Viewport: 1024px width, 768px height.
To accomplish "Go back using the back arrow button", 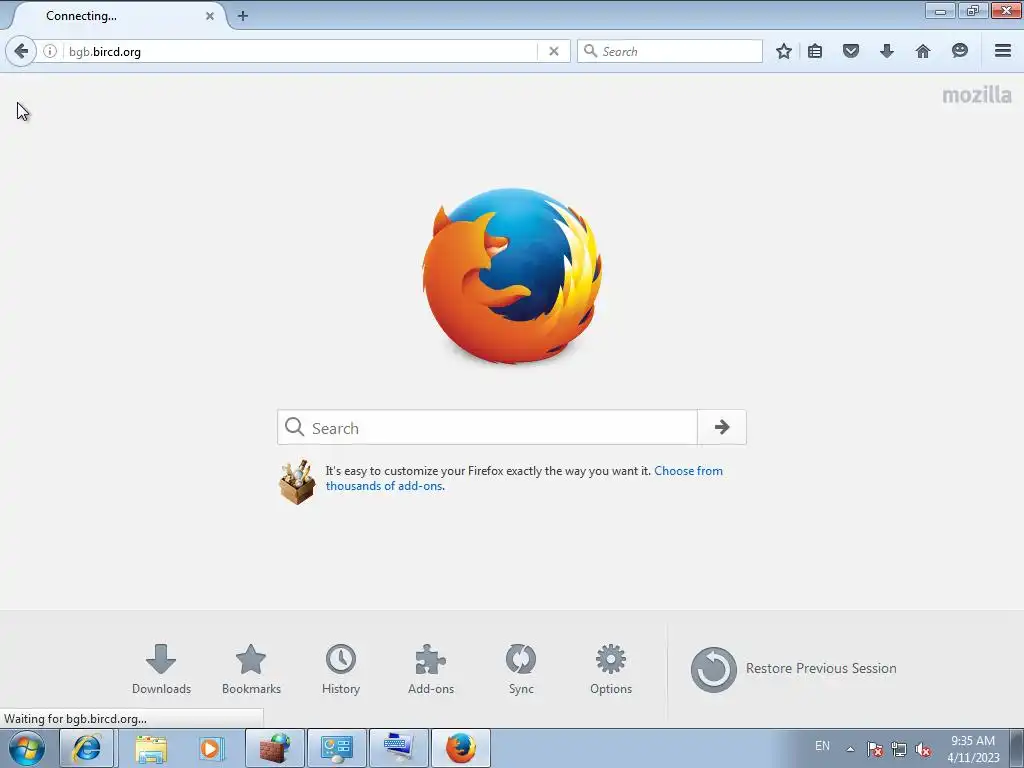I will click(21, 51).
